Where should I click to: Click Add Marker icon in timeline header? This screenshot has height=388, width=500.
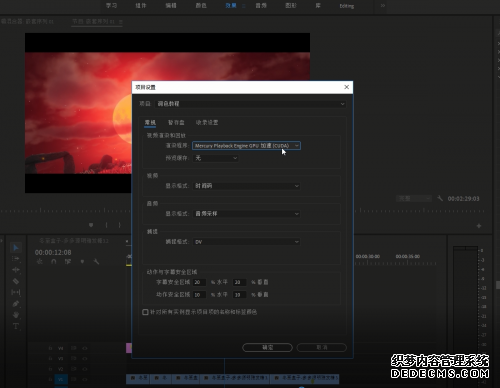pyautogui.click(x=82, y=262)
